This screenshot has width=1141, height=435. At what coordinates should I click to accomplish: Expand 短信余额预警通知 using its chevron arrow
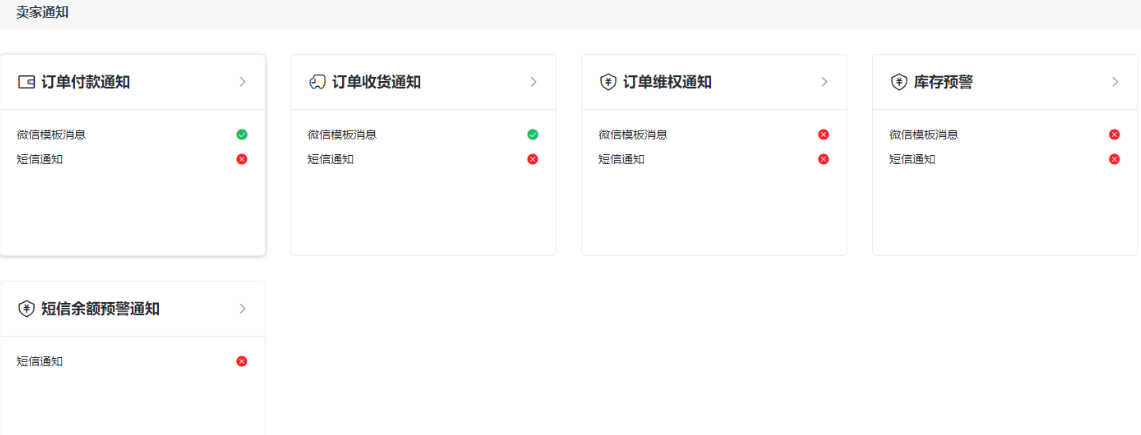242,309
